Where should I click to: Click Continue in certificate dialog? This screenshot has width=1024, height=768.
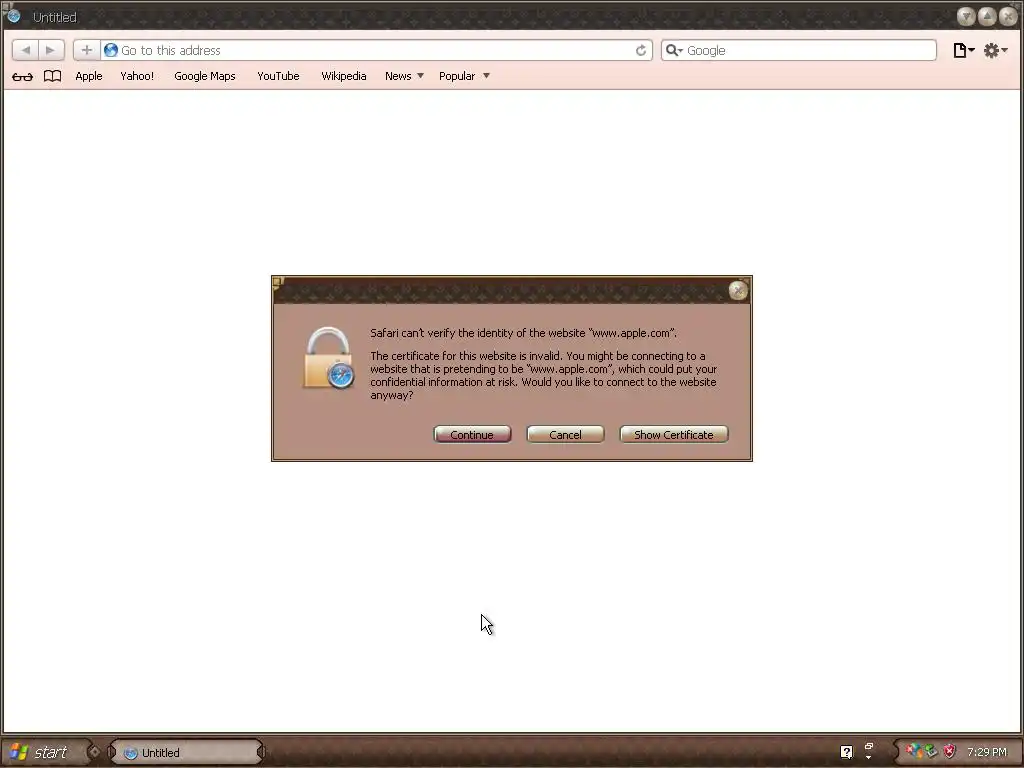point(472,435)
